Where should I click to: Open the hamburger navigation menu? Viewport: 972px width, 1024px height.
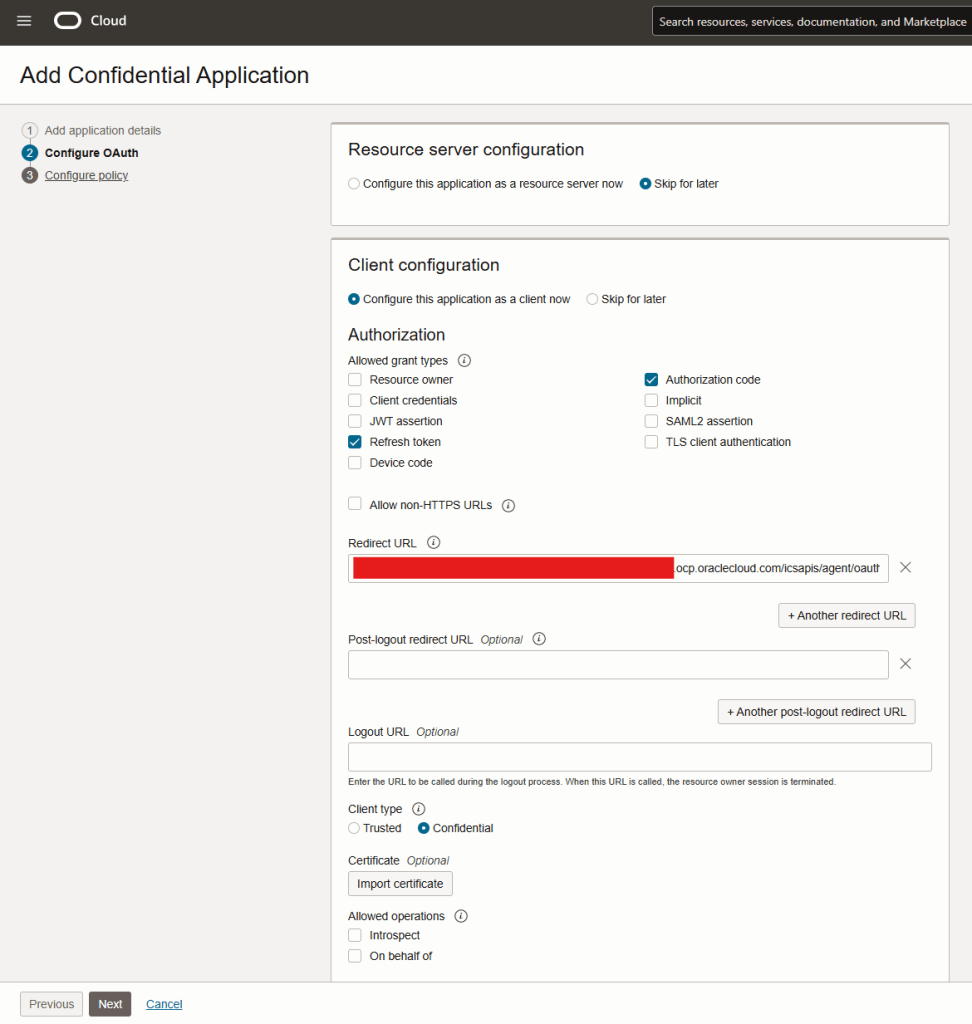tap(24, 21)
